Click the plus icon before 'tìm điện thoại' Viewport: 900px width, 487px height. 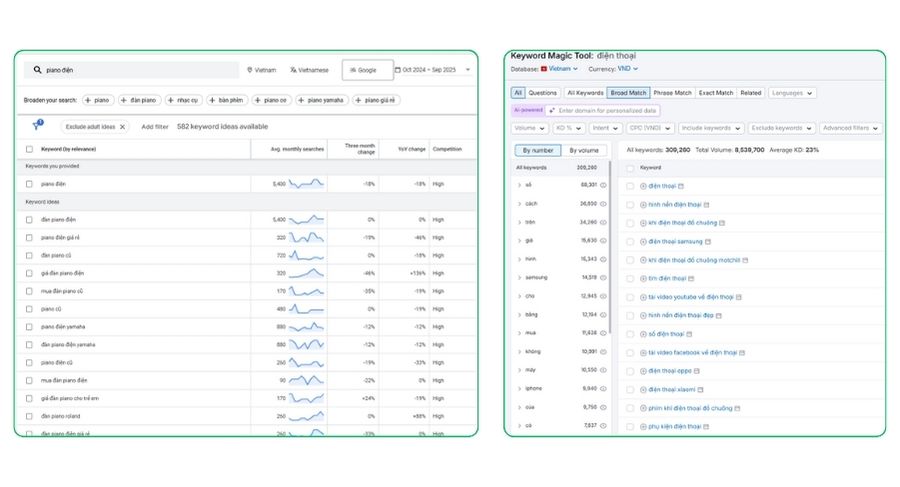[x=643, y=278]
